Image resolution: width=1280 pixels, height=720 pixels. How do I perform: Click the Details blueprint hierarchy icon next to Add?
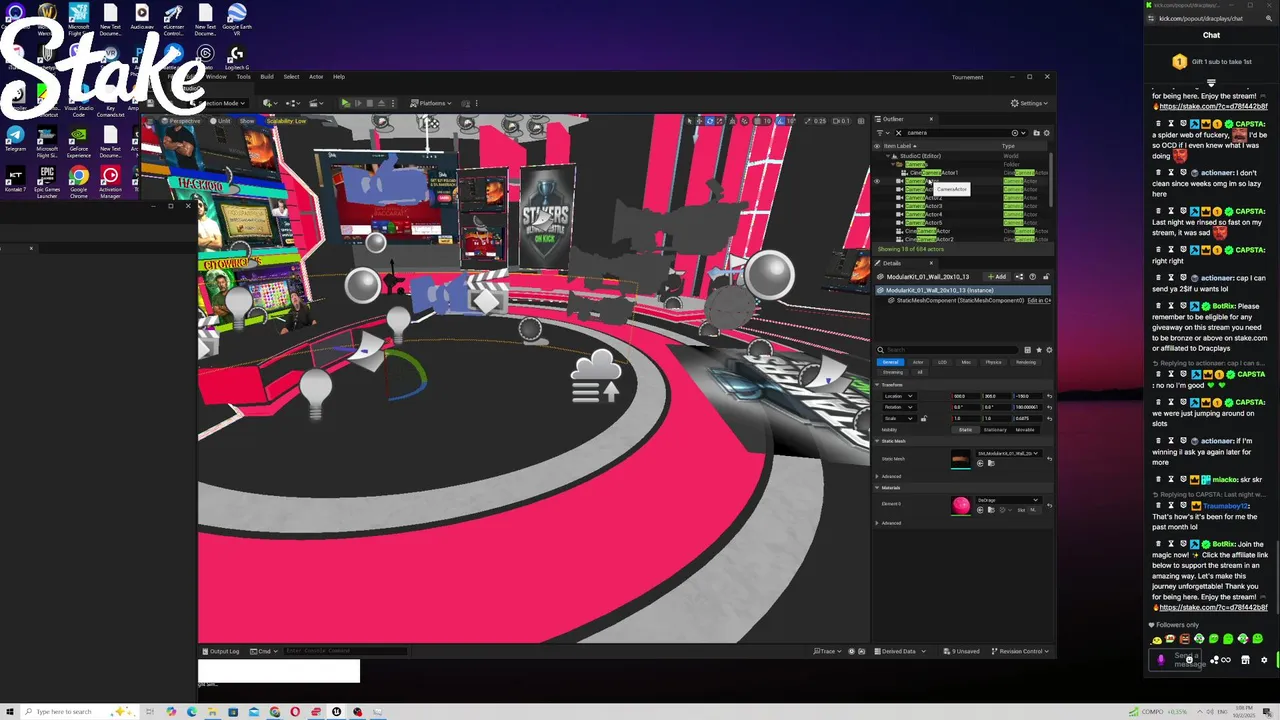click(x=1019, y=277)
